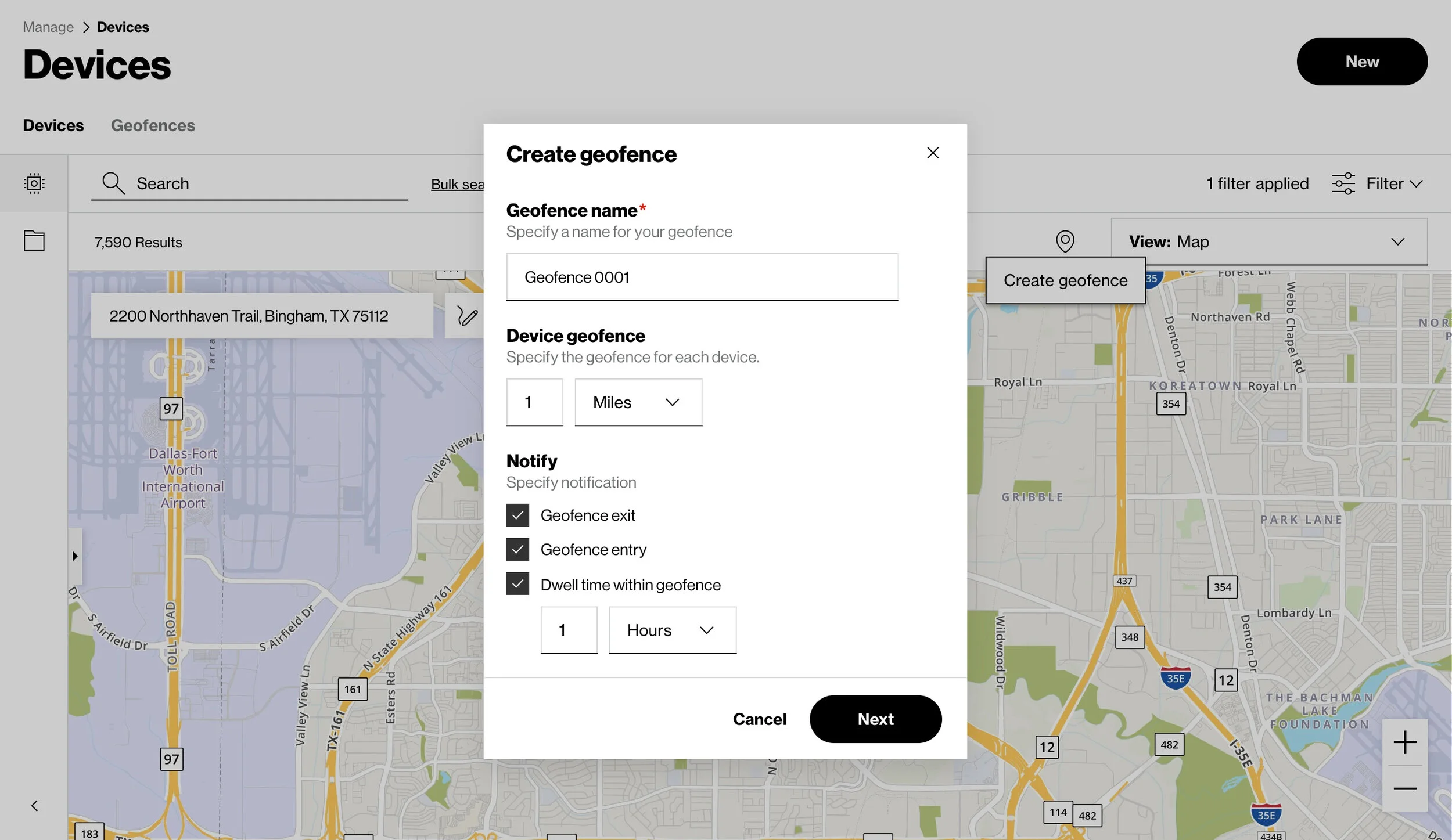Open Bulk search
Viewport: 1452px width, 840px height.
(x=458, y=184)
